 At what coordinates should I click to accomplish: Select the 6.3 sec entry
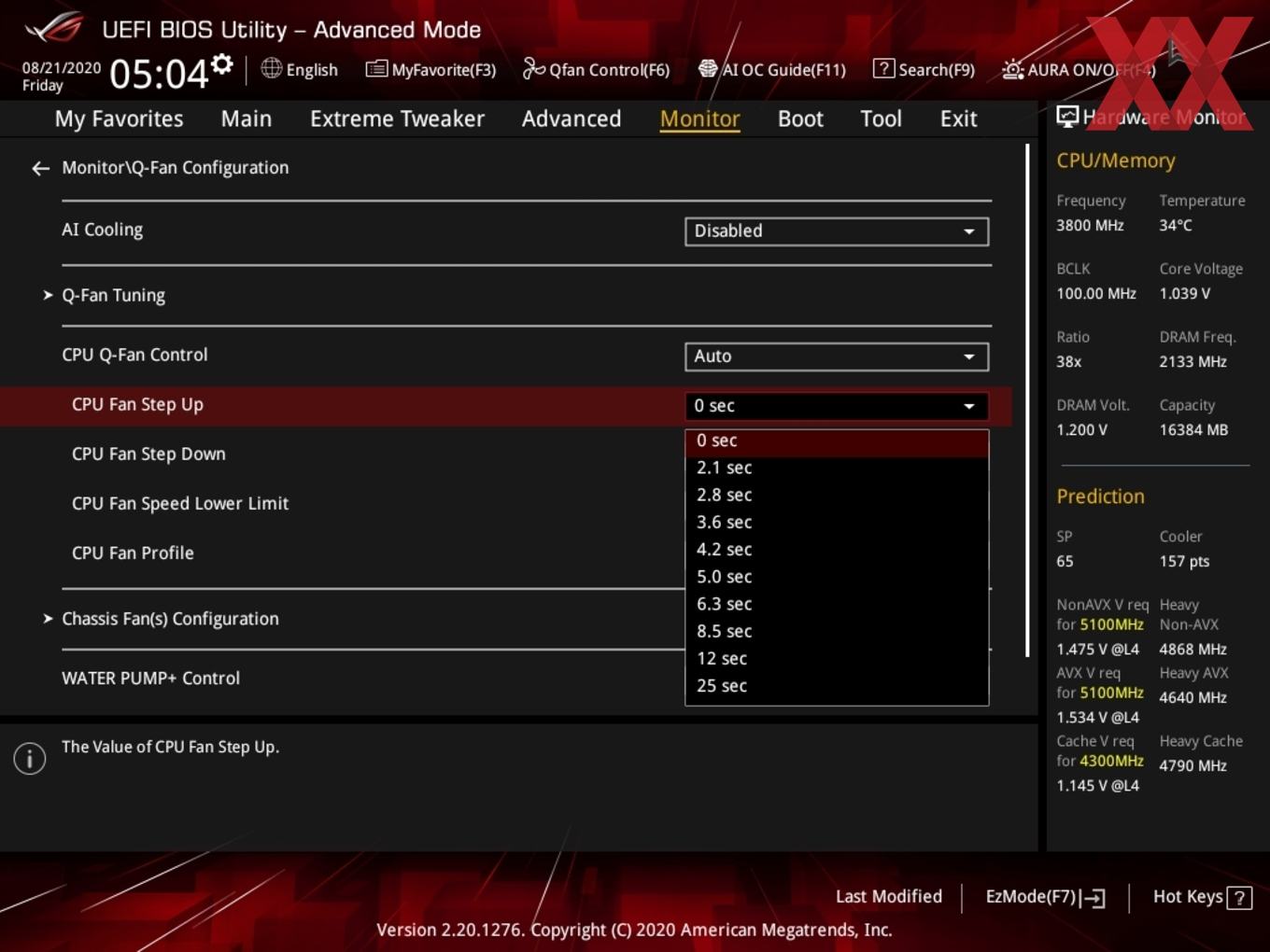click(837, 604)
